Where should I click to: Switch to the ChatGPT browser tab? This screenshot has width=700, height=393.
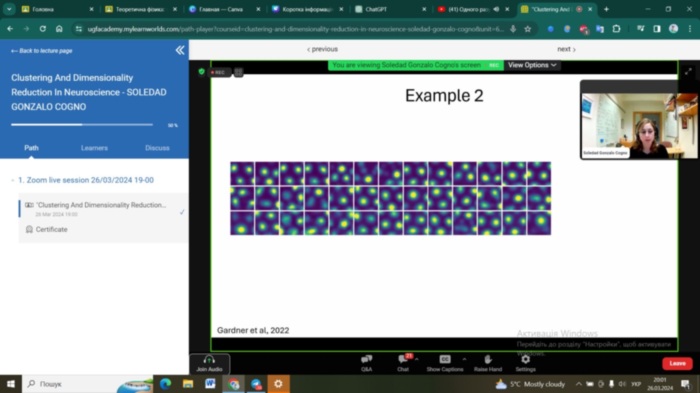tap(376, 9)
